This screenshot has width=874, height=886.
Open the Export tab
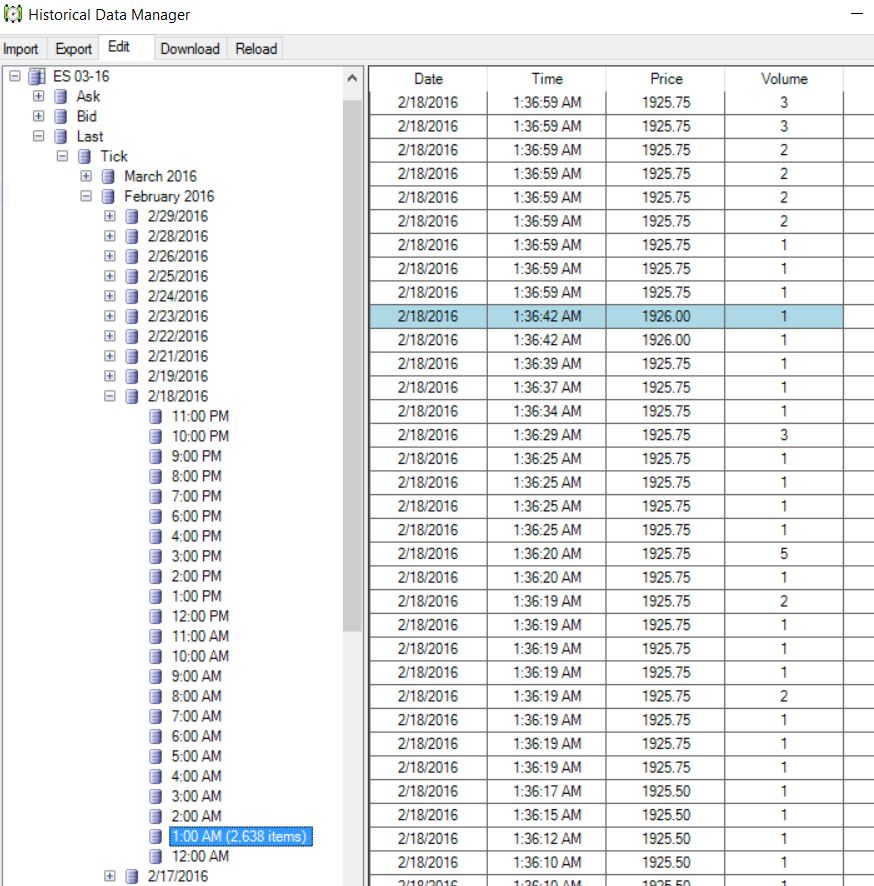(73, 49)
